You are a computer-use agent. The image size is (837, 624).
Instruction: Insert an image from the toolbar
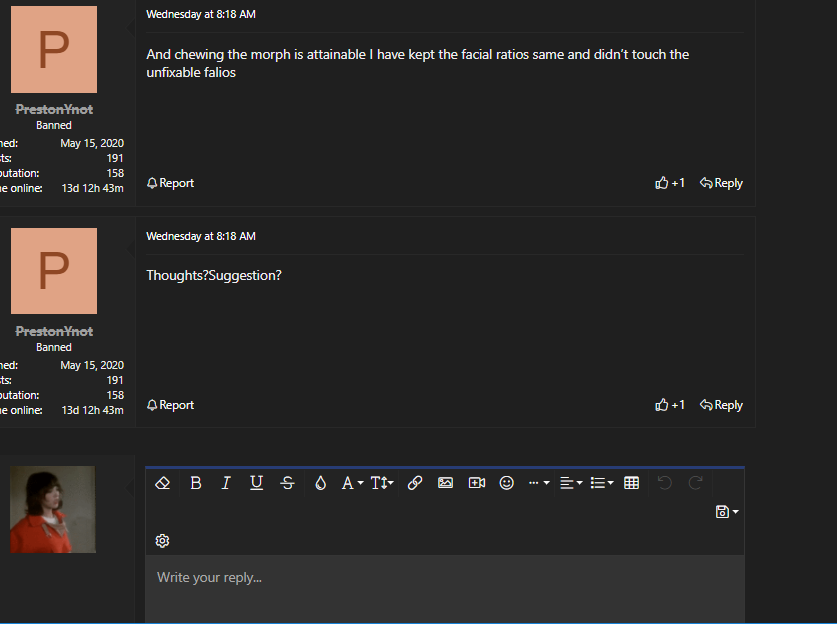click(x=445, y=483)
